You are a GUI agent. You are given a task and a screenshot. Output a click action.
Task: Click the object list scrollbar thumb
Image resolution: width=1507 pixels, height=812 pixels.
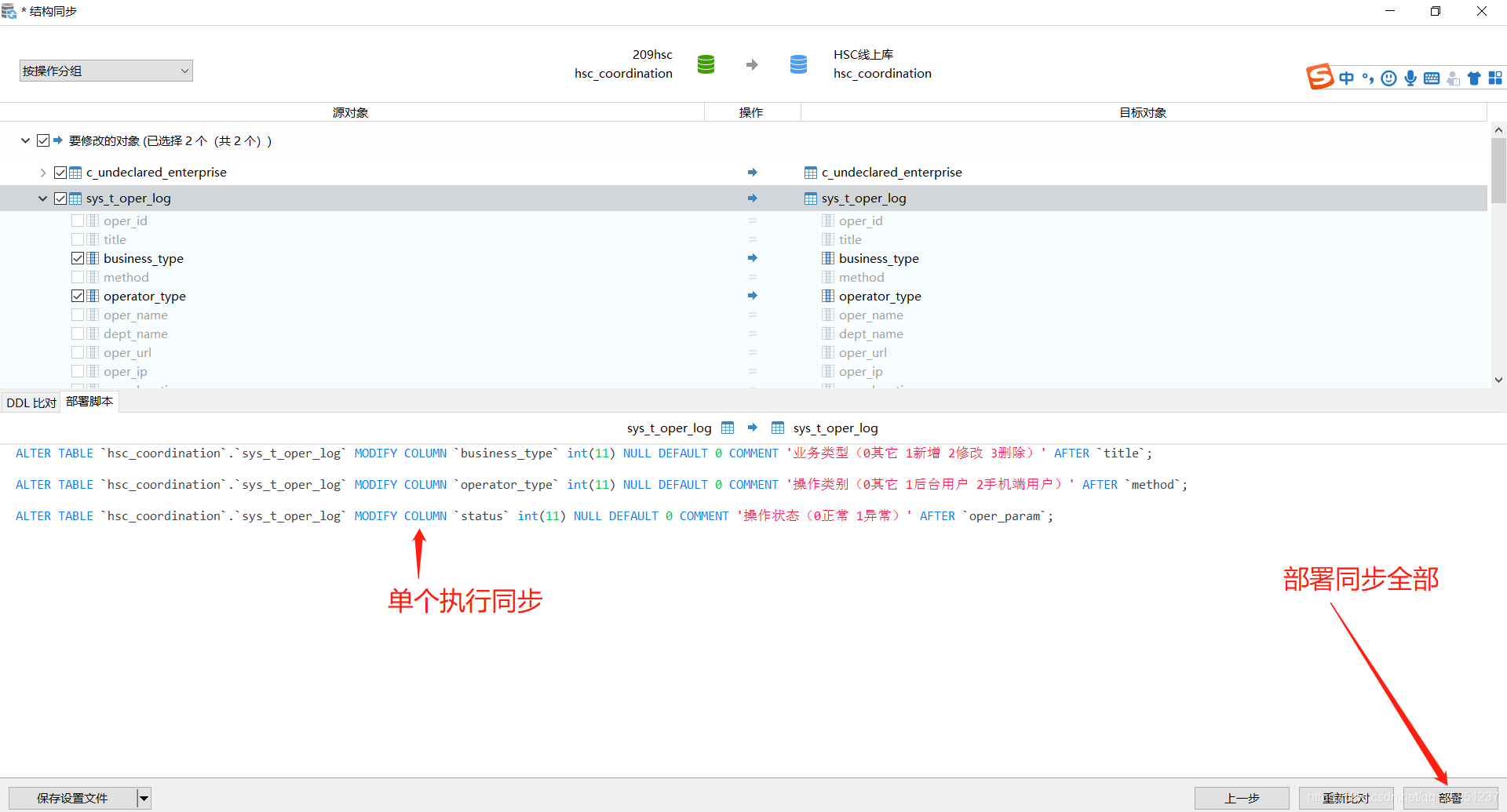pos(1498,171)
